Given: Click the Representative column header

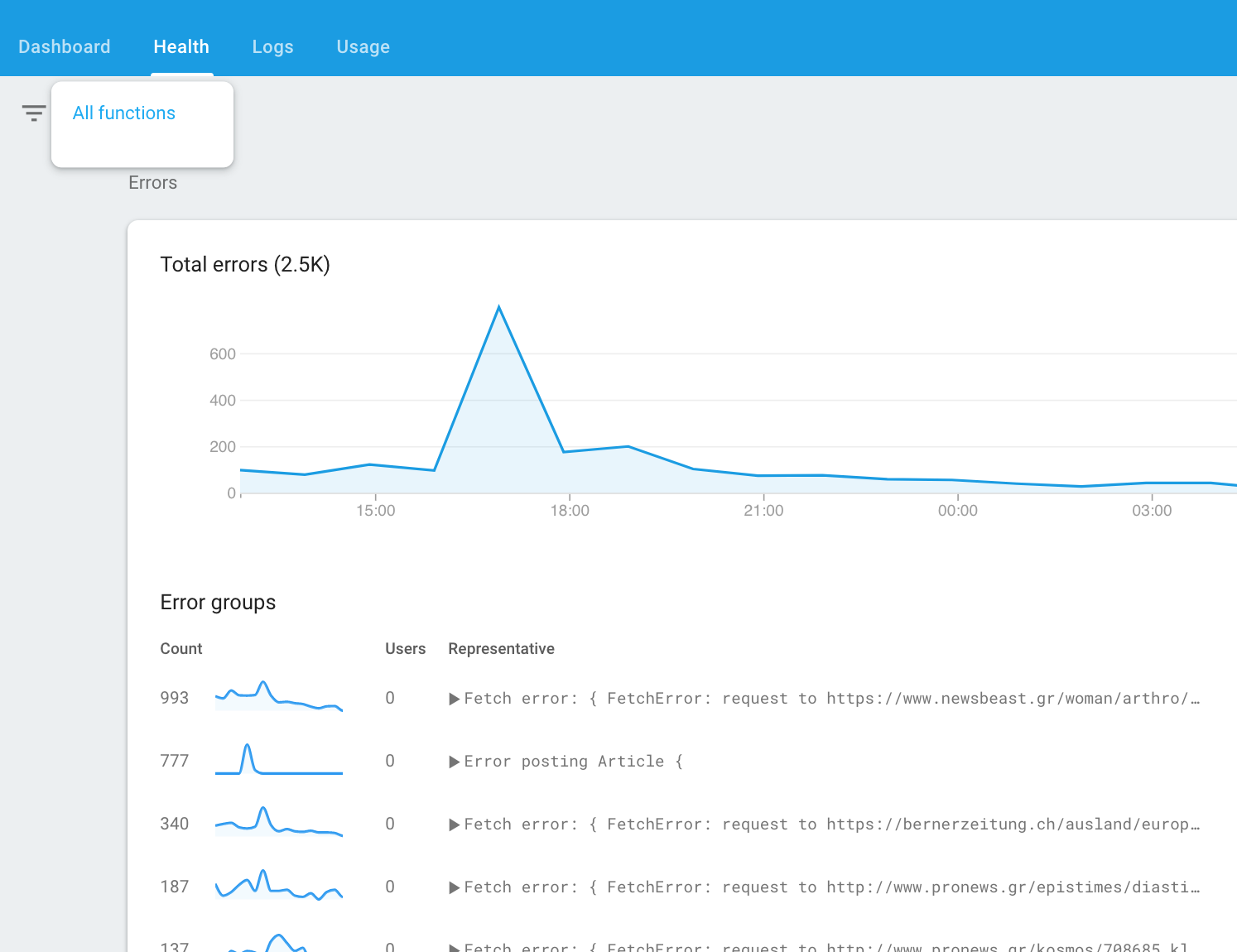Looking at the screenshot, I should 502,649.
